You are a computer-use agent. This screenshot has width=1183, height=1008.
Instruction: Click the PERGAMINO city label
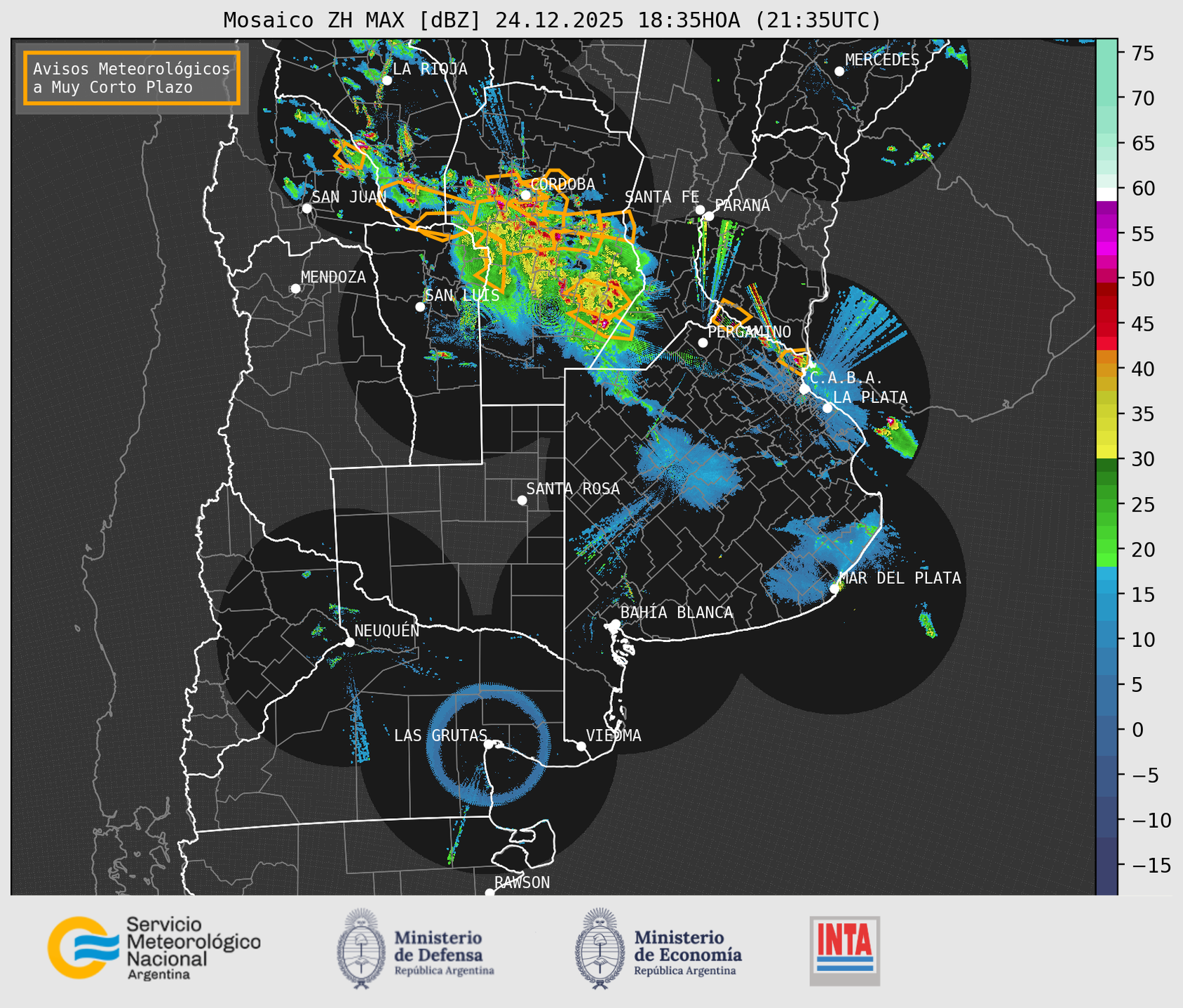coord(749,332)
